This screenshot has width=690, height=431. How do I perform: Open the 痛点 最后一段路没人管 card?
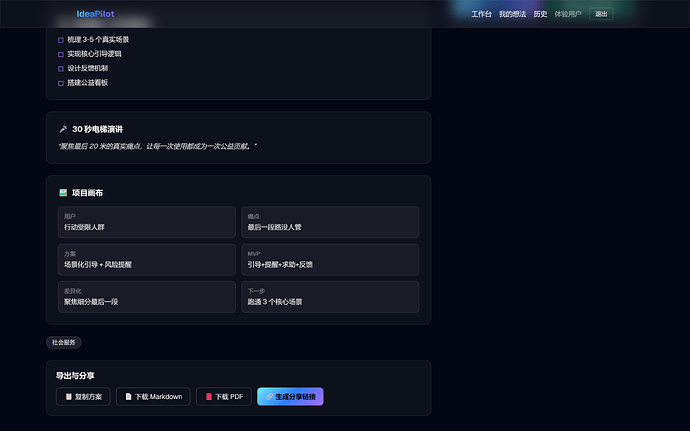click(330, 222)
